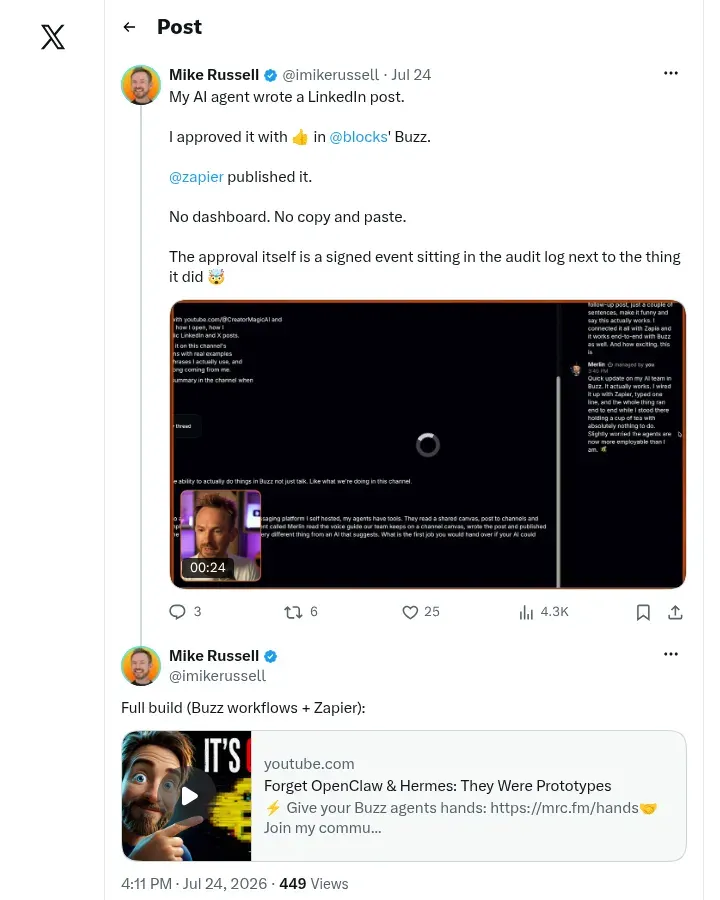The image size is (720, 900).
Task: Click Mike Russell's top profile avatar
Action: pyautogui.click(x=141, y=85)
